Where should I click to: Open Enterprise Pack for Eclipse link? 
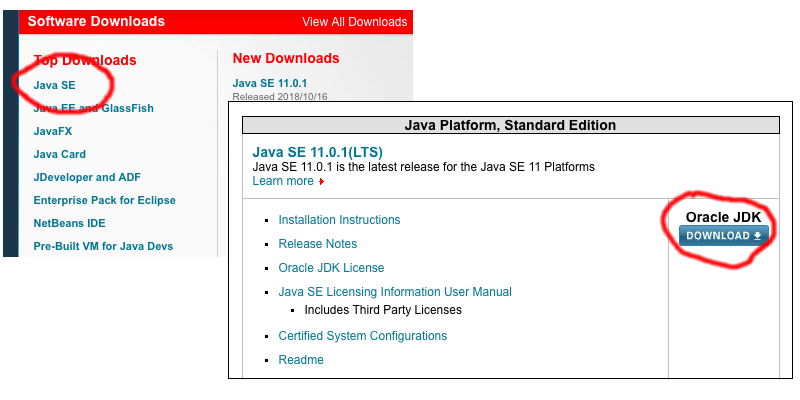(x=105, y=200)
